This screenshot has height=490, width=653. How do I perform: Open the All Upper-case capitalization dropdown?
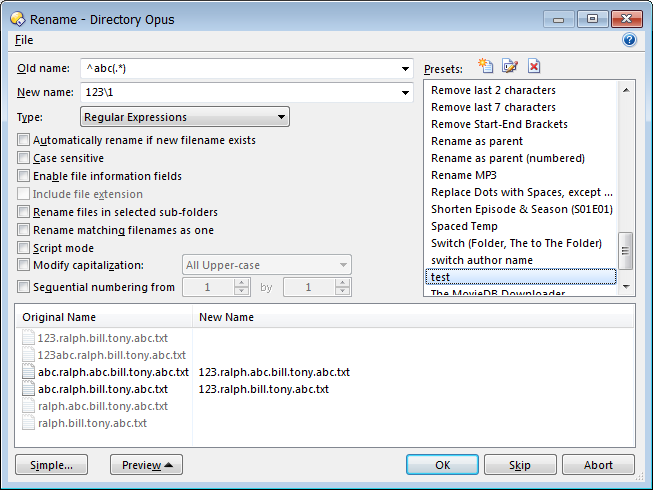tap(267, 265)
